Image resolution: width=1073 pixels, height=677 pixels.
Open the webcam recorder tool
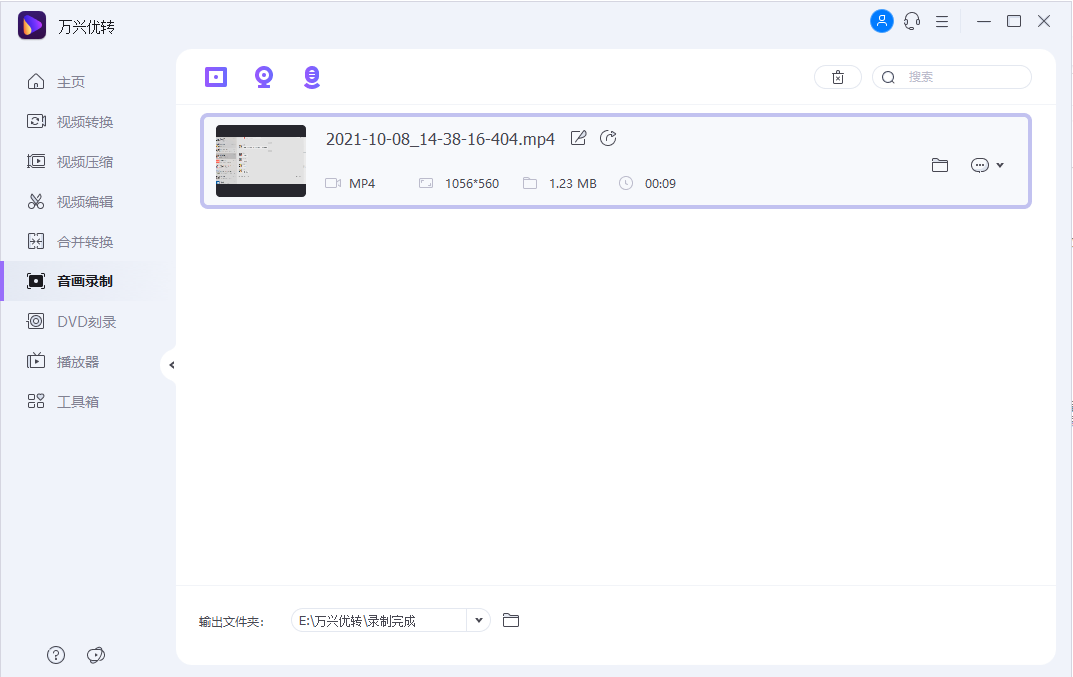[264, 77]
